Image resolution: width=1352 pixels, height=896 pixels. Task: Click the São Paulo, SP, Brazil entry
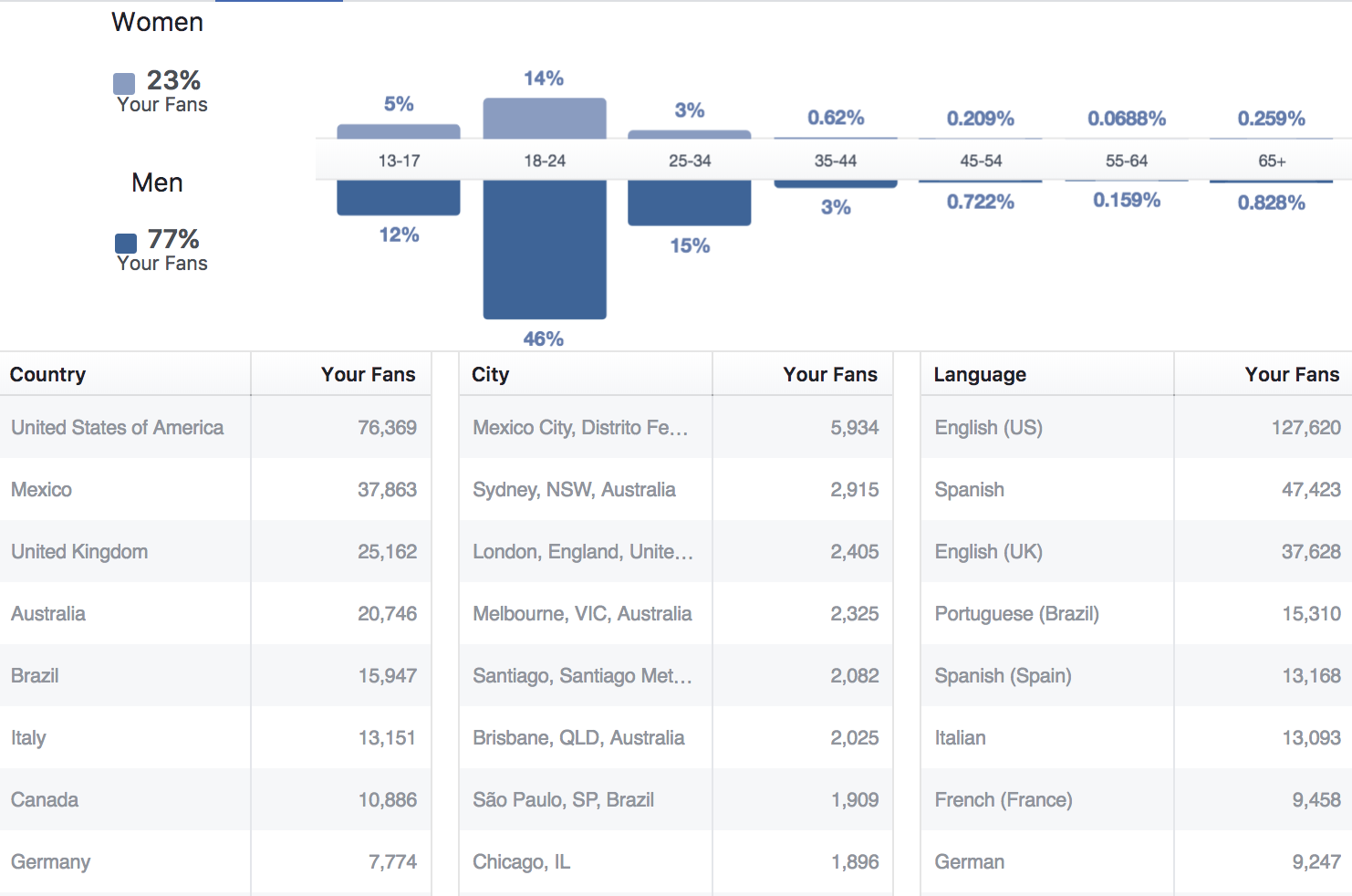[x=563, y=799]
